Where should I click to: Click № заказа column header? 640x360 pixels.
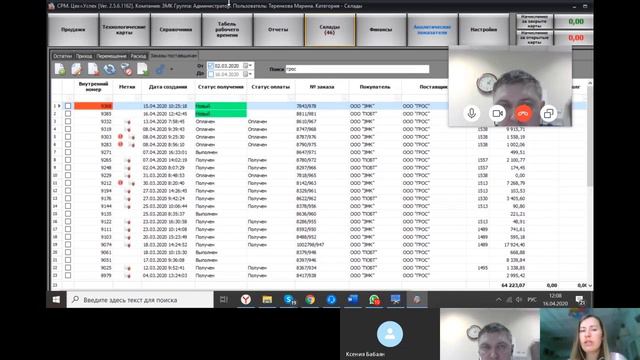(x=322, y=87)
